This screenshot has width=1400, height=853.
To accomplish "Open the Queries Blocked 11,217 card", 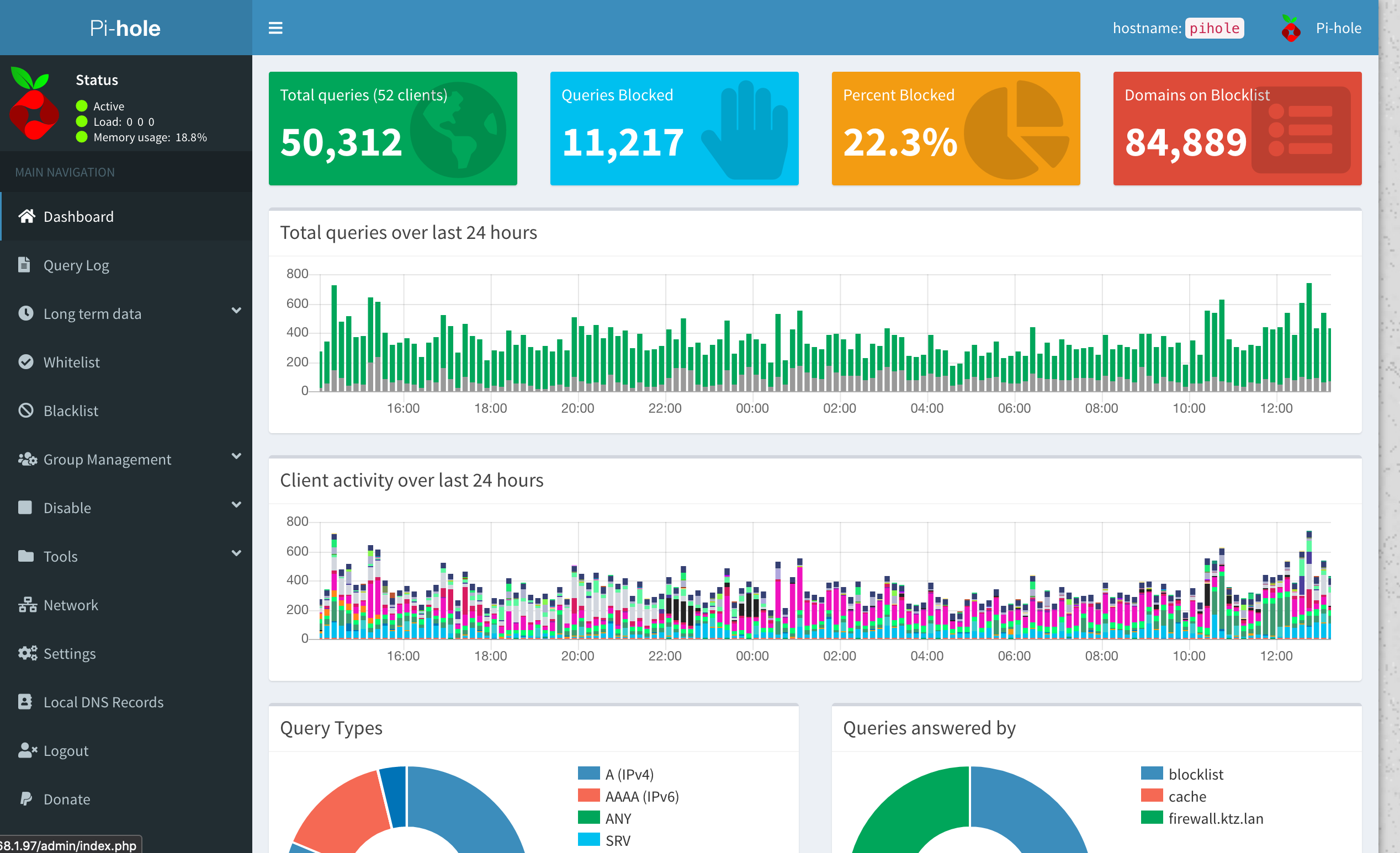I will click(x=675, y=129).
